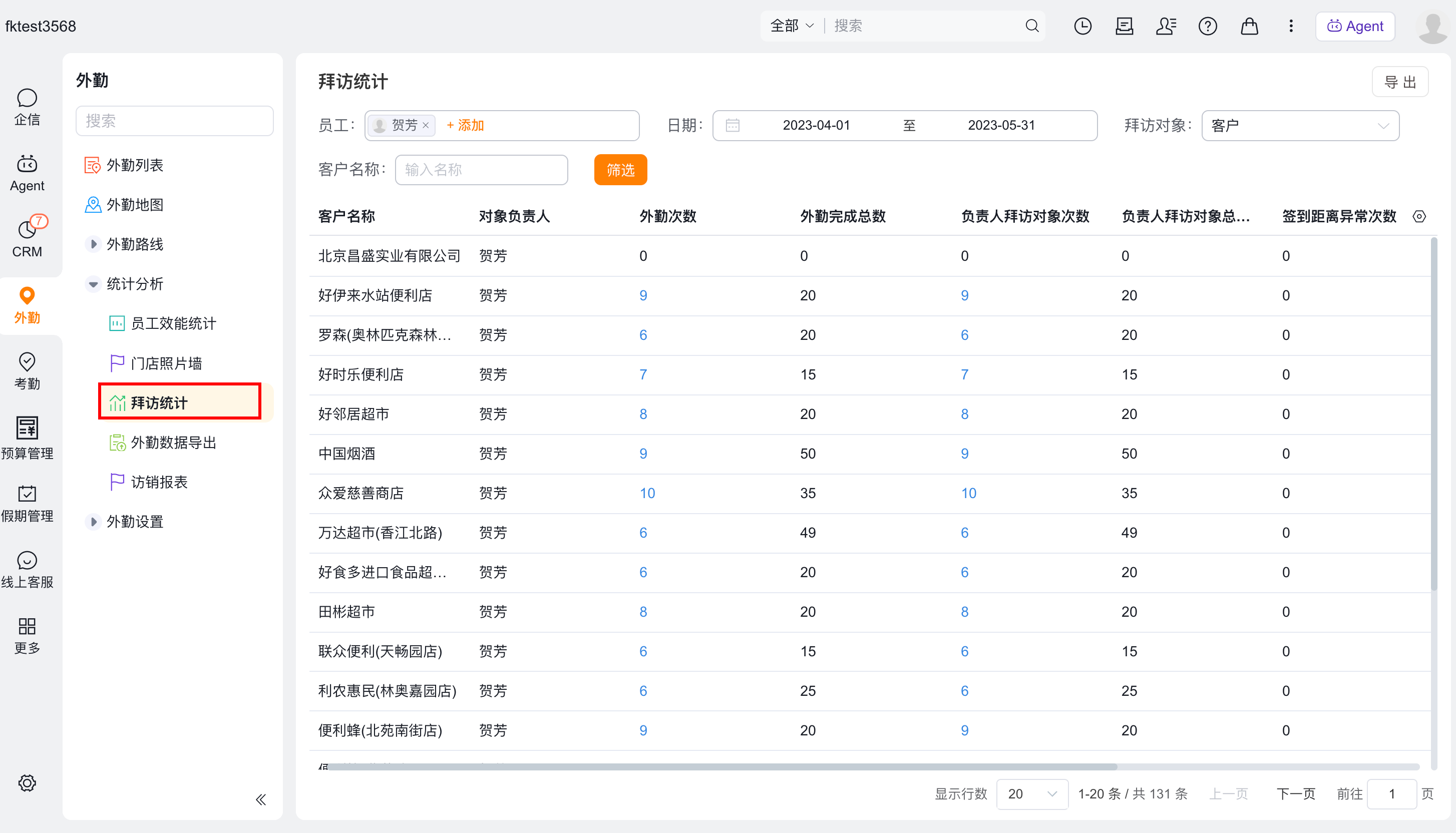Open the 显示行数 20 dropdown
This screenshot has width=1456, height=833.
click(1031, 793)
